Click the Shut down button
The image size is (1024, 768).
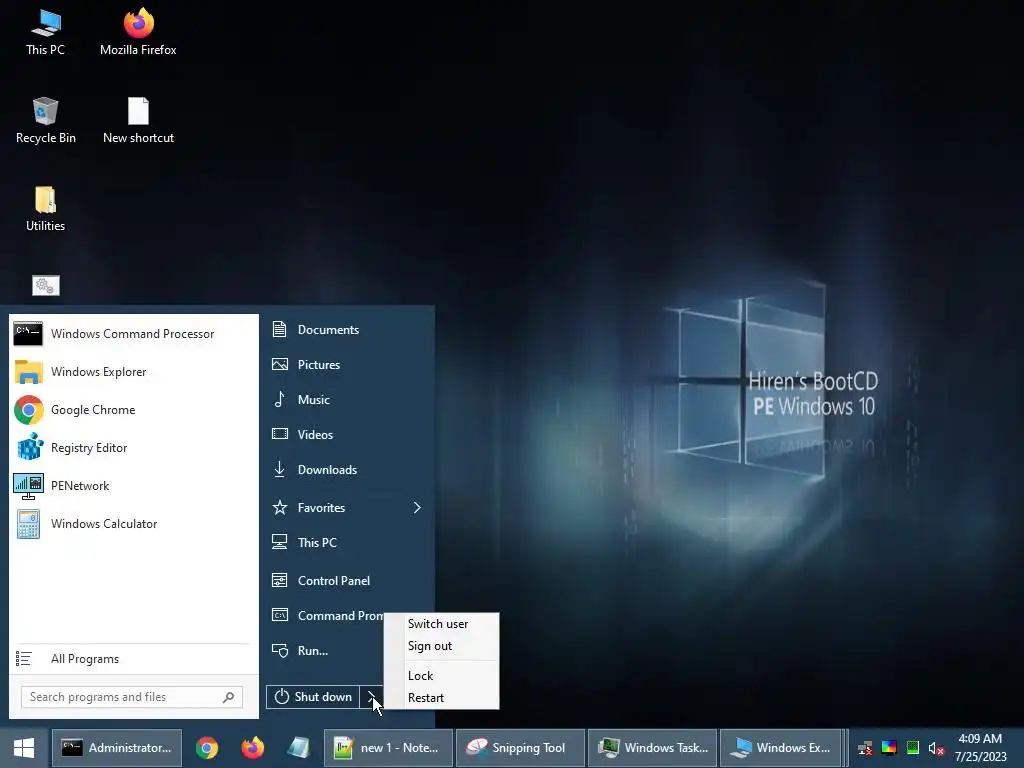(313, 697)
